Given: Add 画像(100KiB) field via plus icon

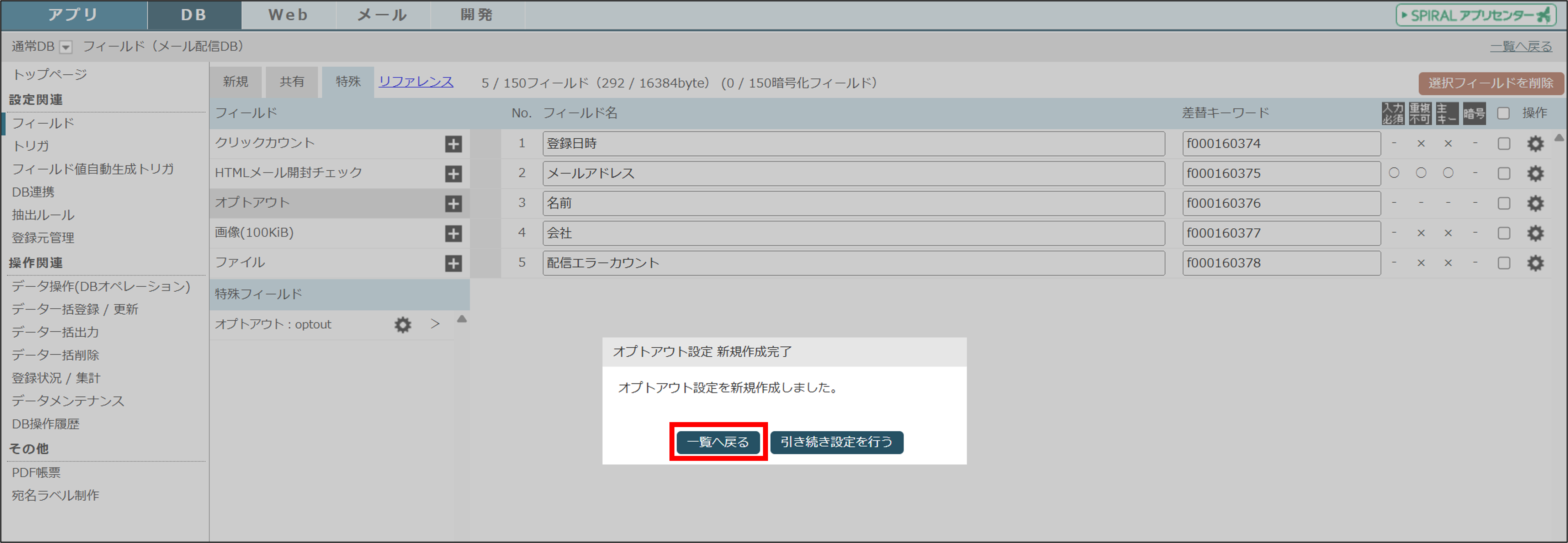Looking at the screenshot, I should tap(453, 233).
